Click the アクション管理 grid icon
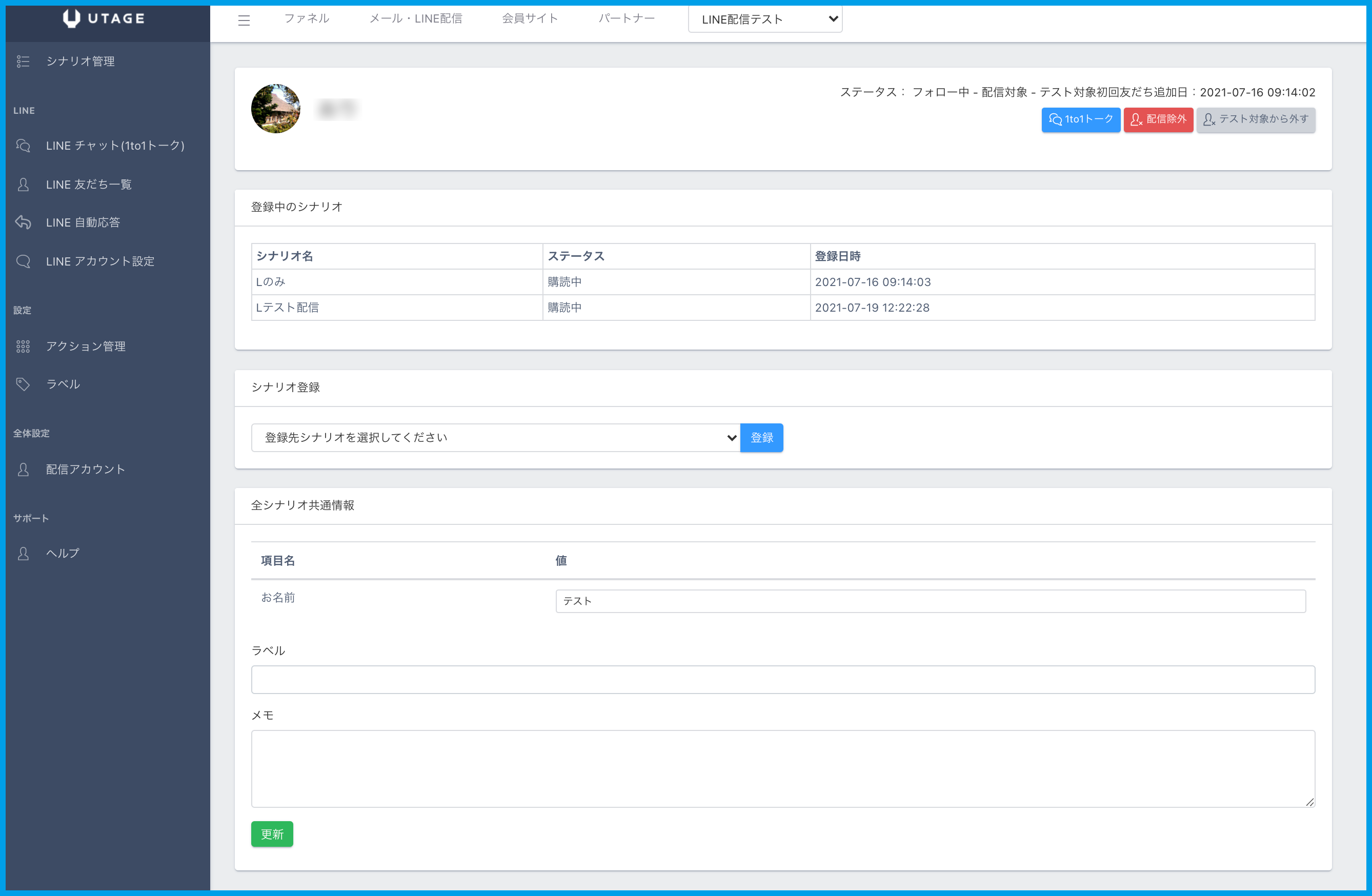This screenshot has height=896, width=1372. [23, 347]
